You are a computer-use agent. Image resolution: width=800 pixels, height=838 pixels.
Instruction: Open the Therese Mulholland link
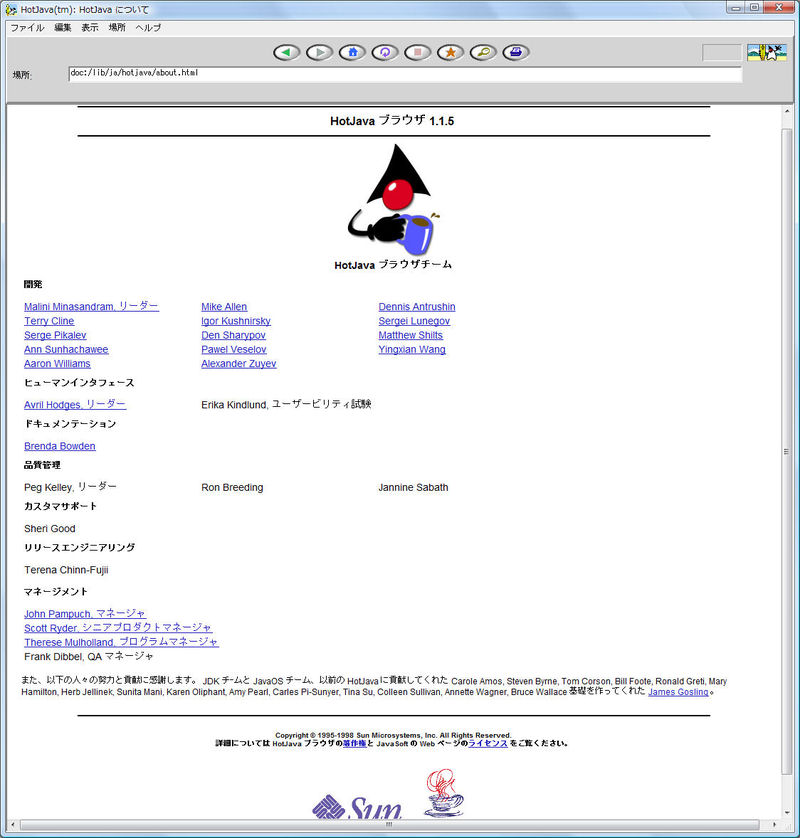tap(121, 642)
